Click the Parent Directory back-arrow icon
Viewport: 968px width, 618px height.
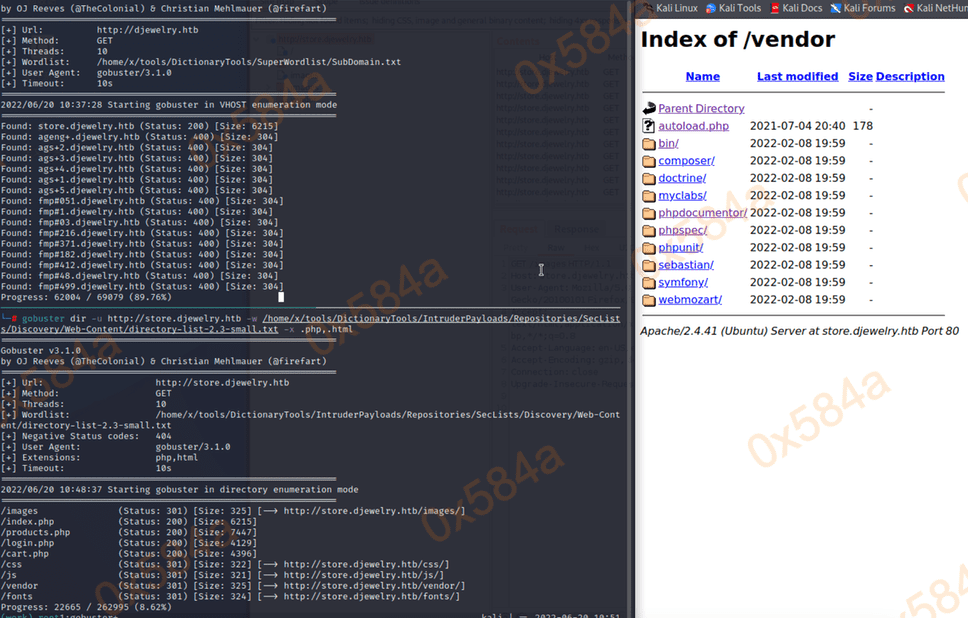click(x=649, y=108)
